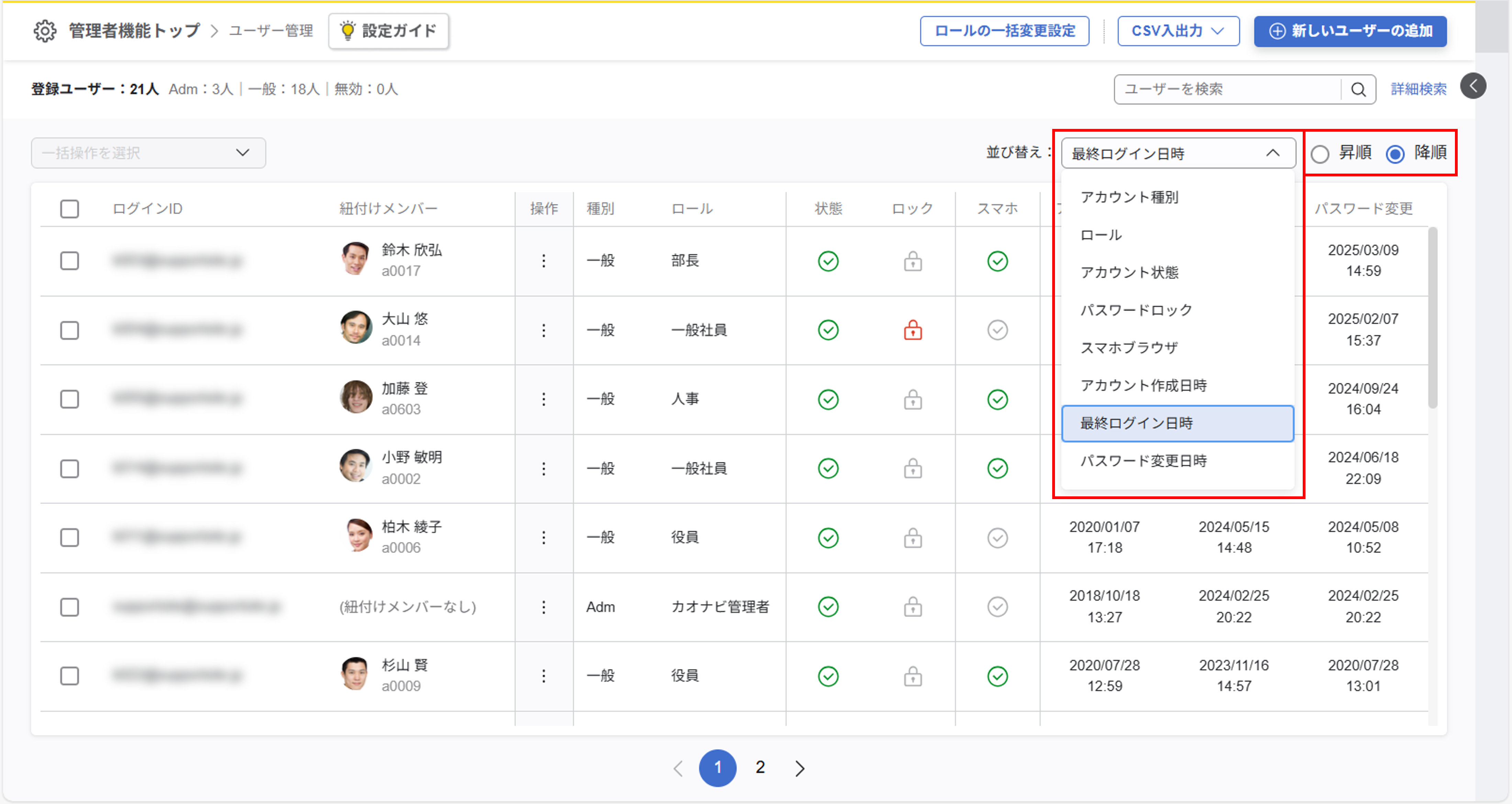This screenshot has height=804, width=1512.
Task: Open the three-dot menu for 加藤 登
Action: click(544, 399)
